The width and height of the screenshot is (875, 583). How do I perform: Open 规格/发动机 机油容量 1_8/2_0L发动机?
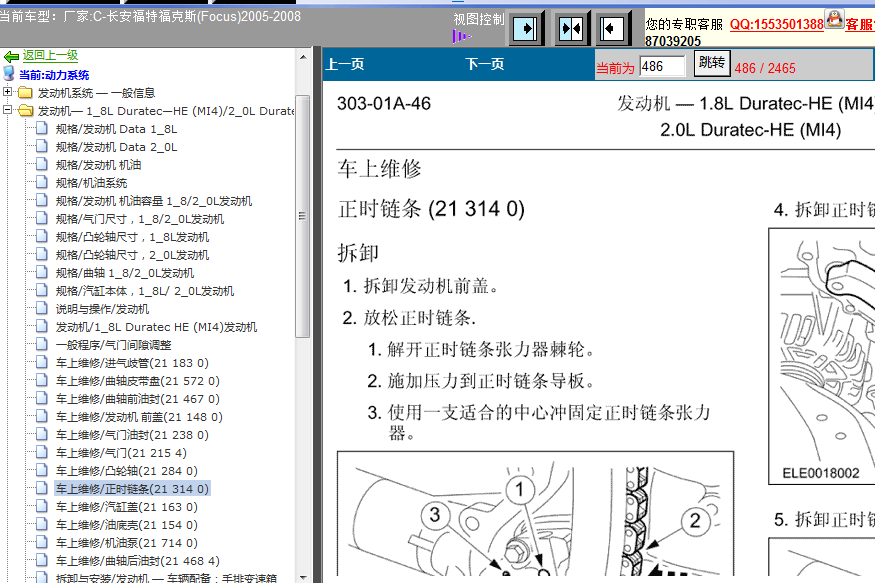[x=153, y=201]
